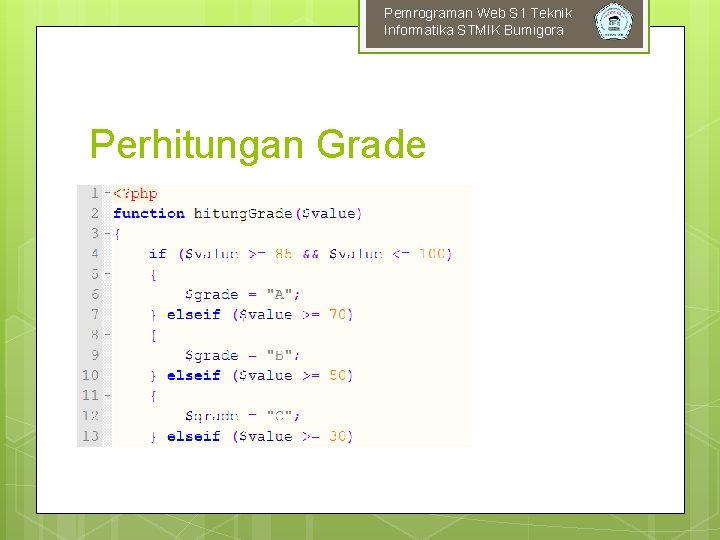Image resolution: width=720 pixels, height=540 pixels.
Task: Click the header text 'Informatika STMIK Bumigora'
Action: tap(473, 30)
